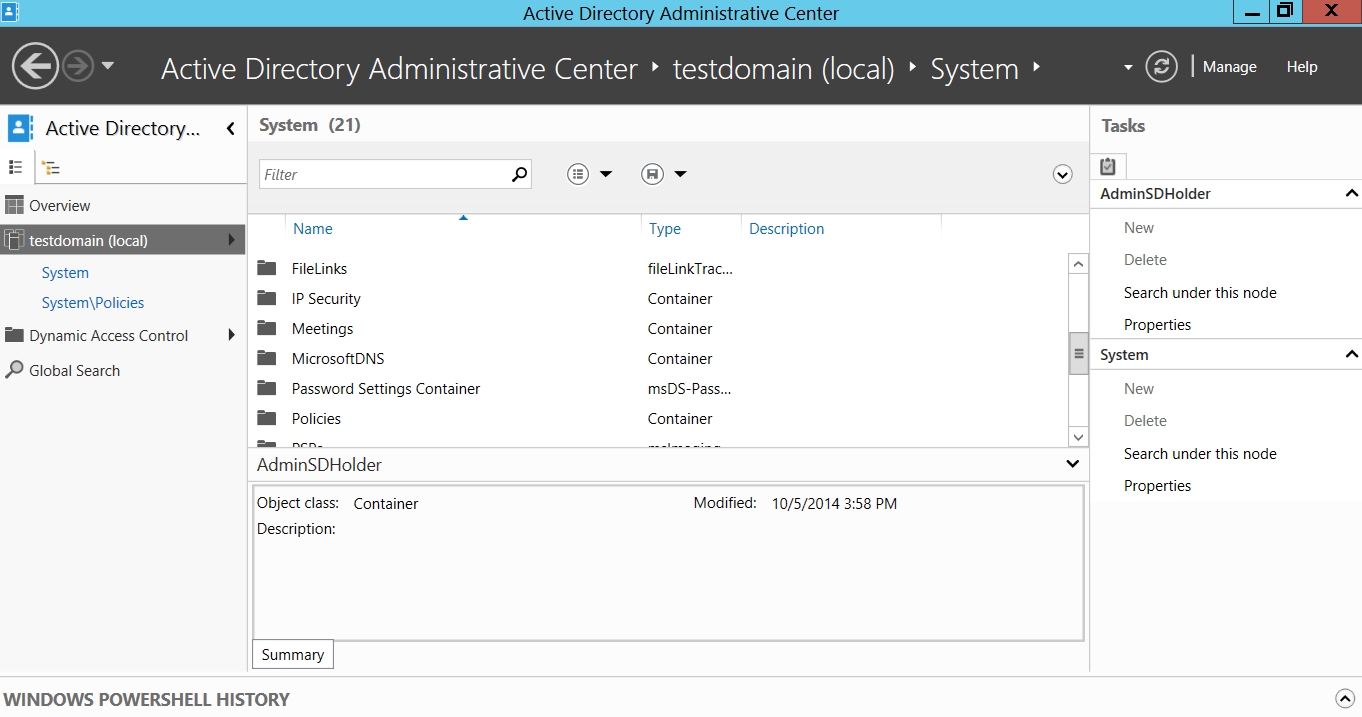Screen dimensions: 1362x717
Task: Click the back navigation arrow
Action: pyautogui.click(x=35, y=67)
